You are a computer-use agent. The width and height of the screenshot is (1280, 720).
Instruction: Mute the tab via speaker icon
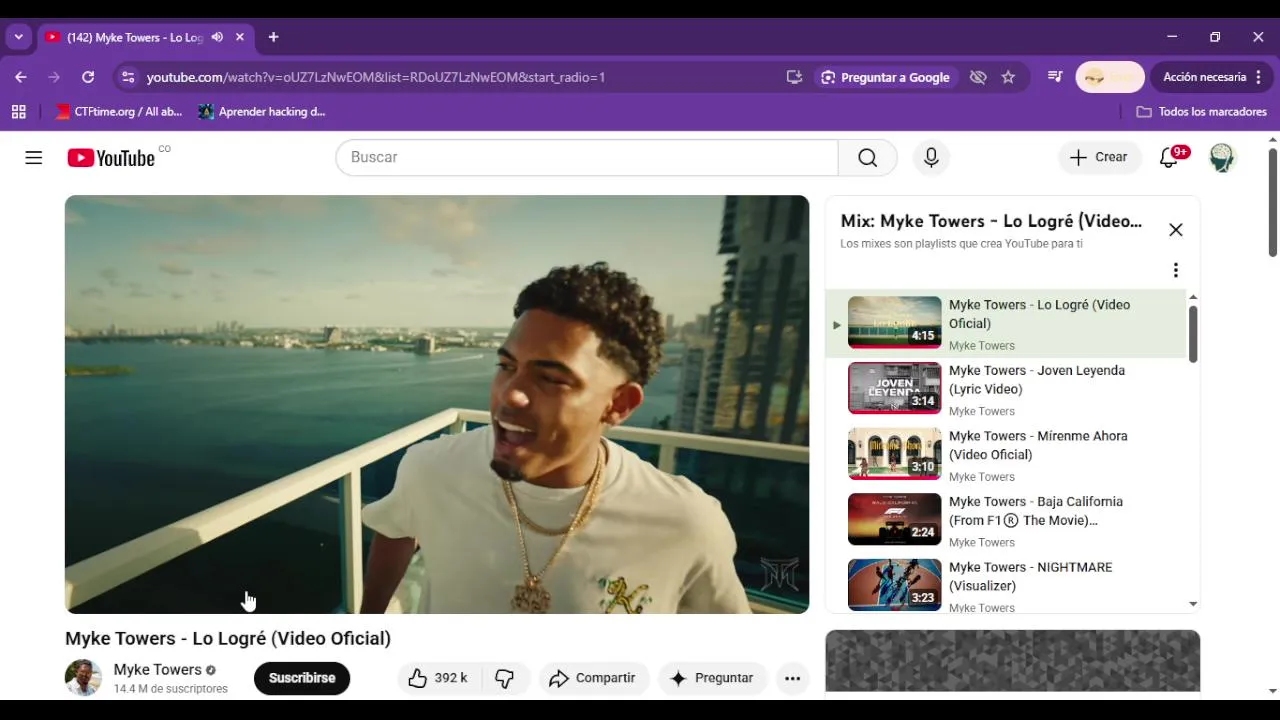217,37
